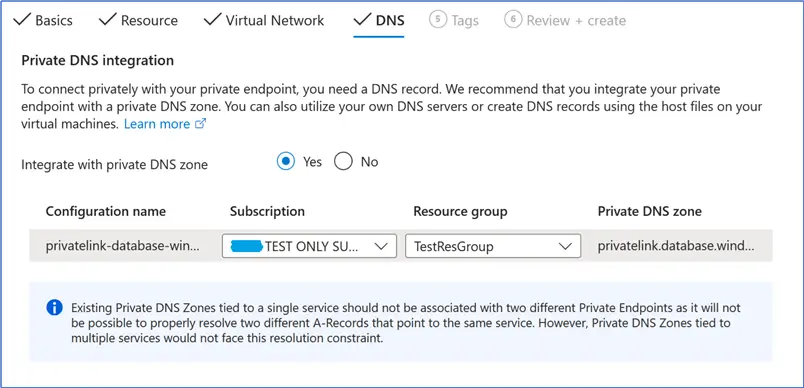The image size is (804, 388).
Task: Click the Basics checkmark icon
Action: click(x=22, y=20)
